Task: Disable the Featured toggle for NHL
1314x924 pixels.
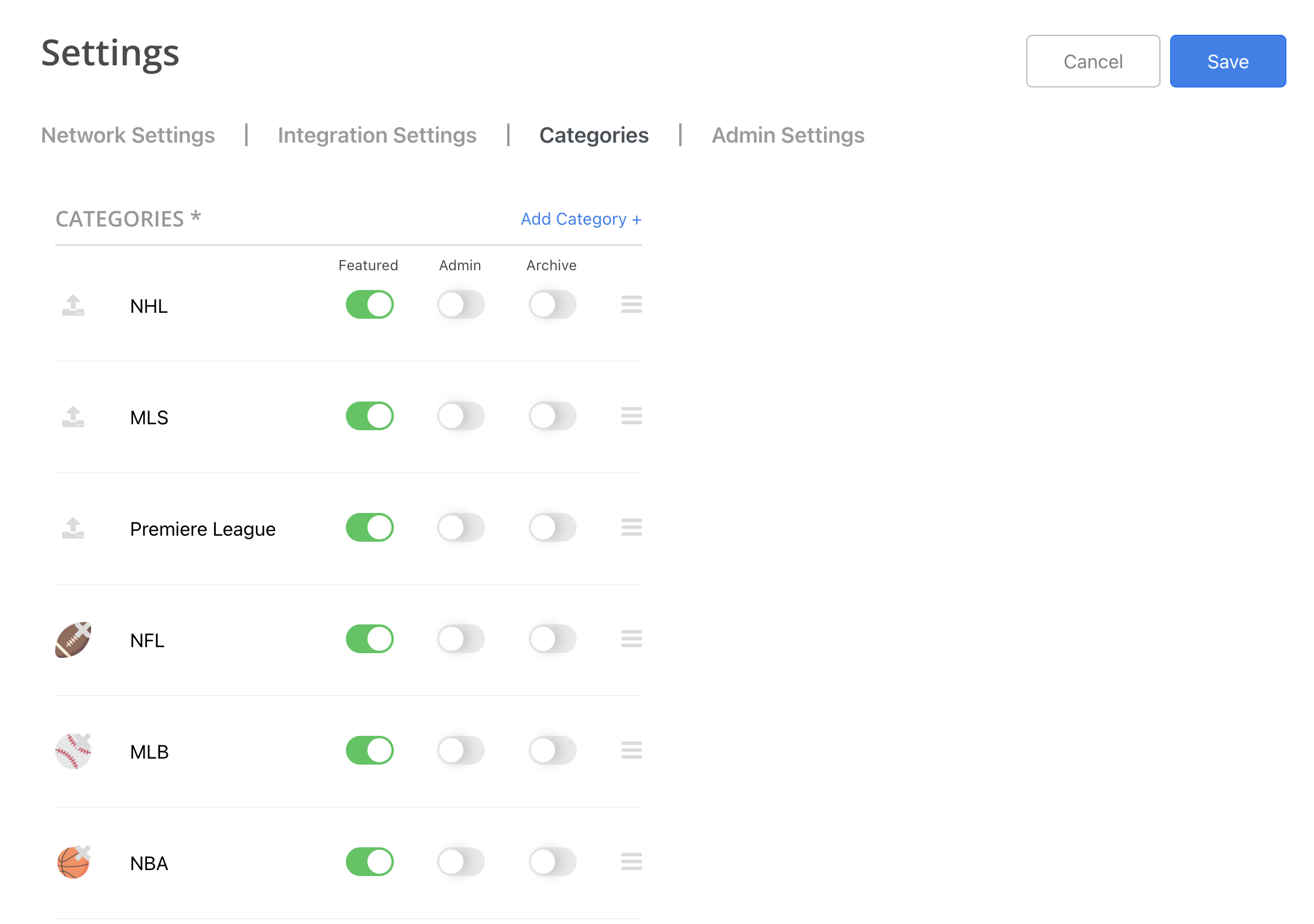Action: coord(369,304)
